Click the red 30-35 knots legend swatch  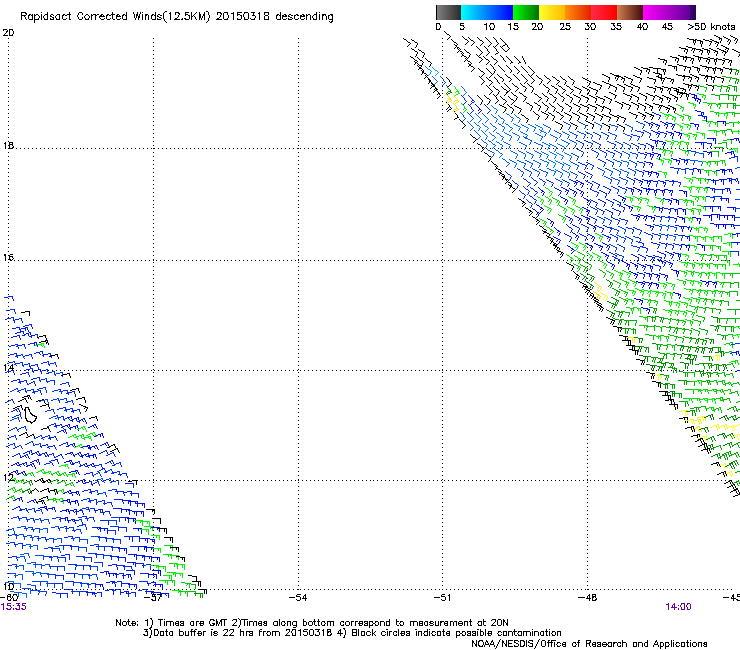coord(604,12)
